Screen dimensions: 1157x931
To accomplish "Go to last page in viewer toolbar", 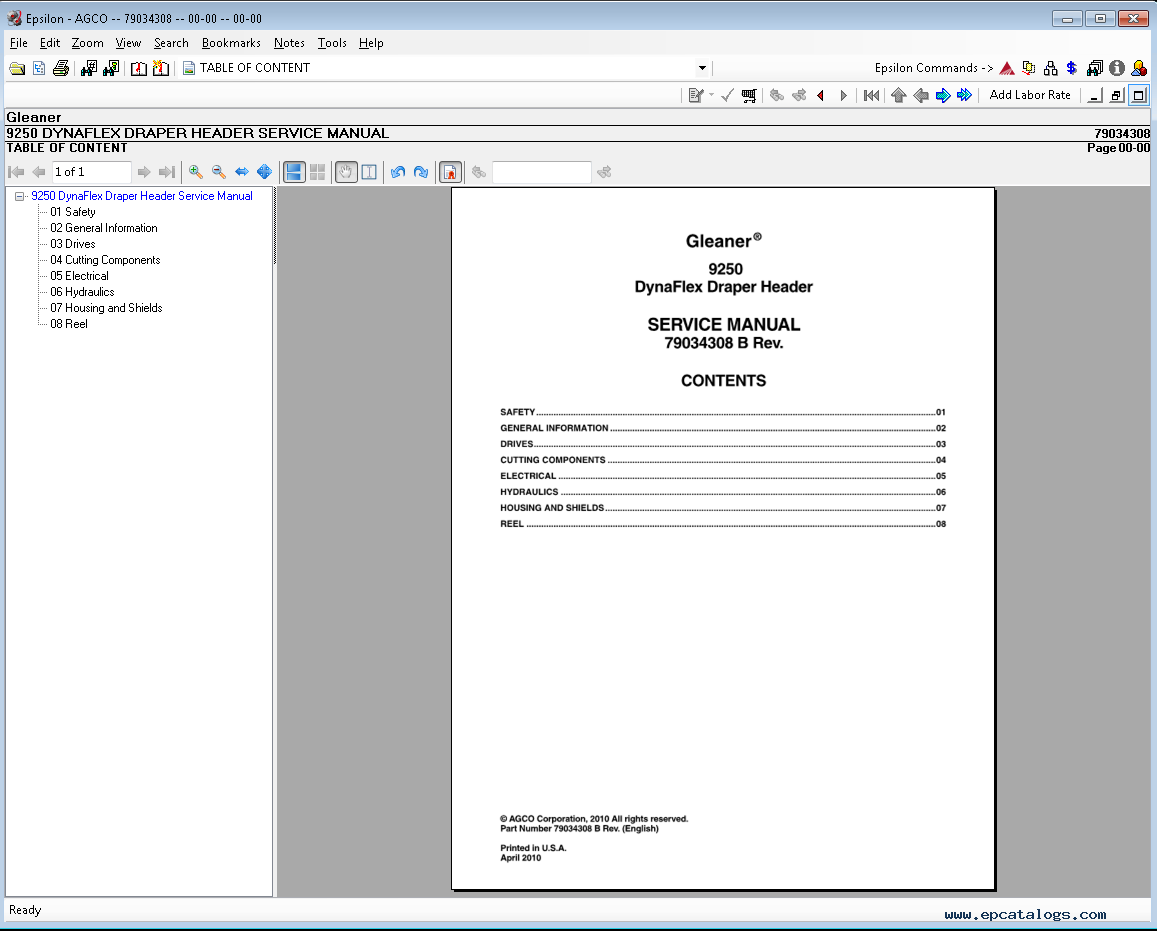I will click(x=167, y=172).
